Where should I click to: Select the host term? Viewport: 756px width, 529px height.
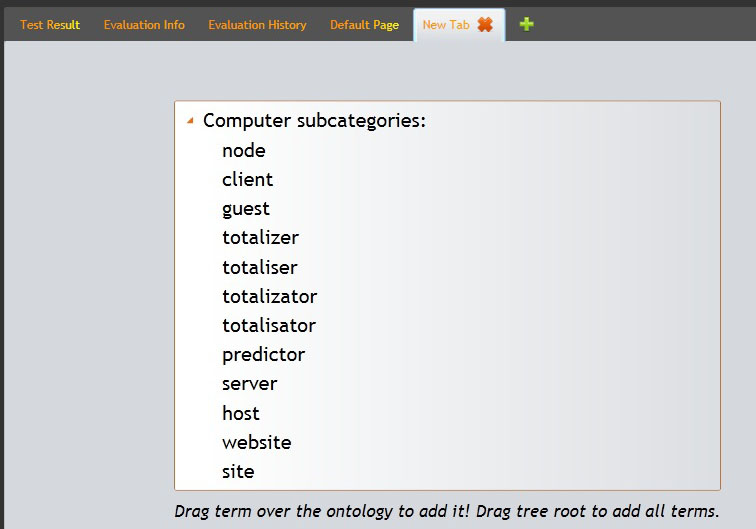click(x=240, y=413)
